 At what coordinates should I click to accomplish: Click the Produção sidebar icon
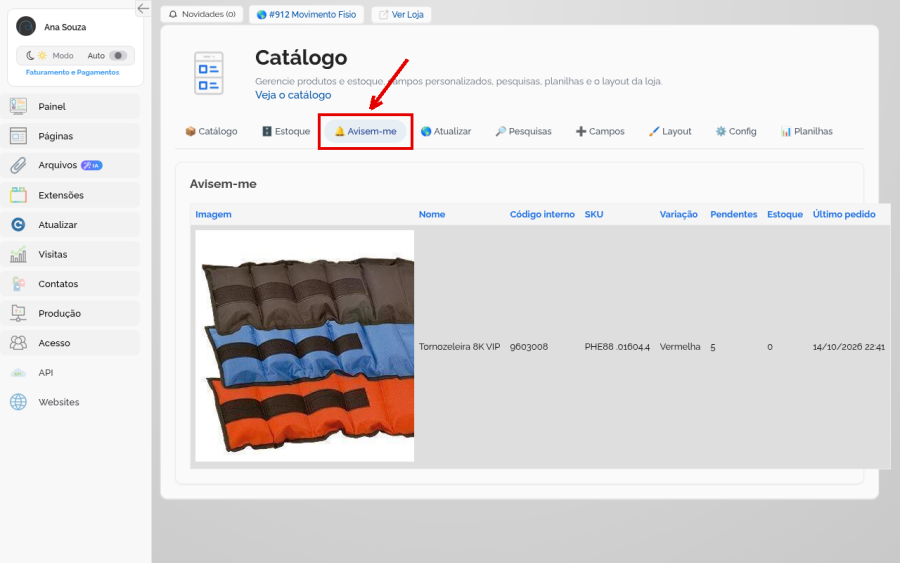tap(18, 313)
